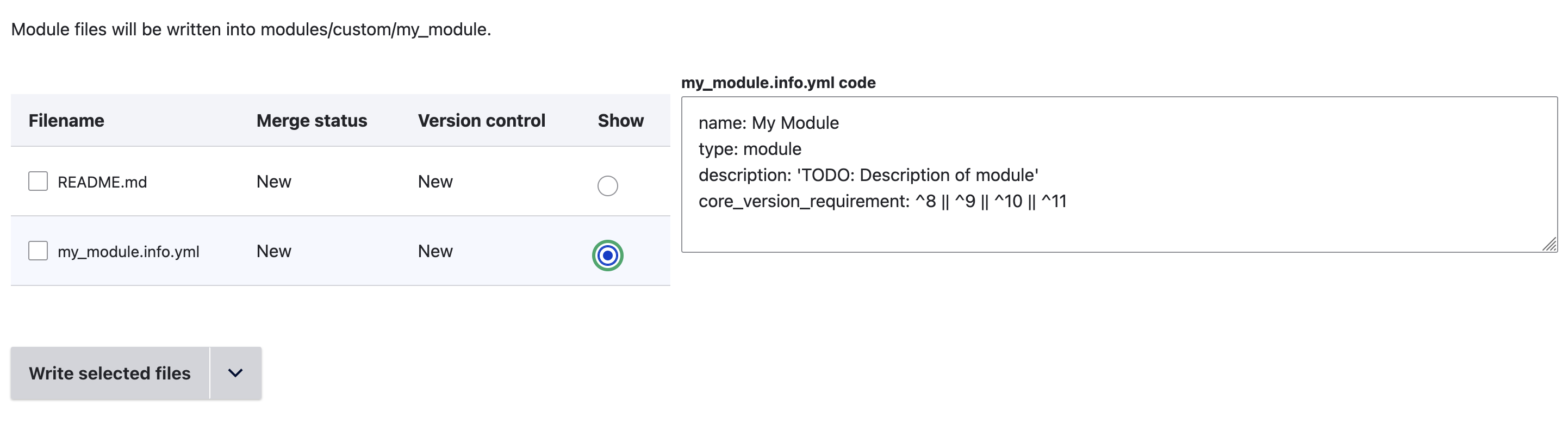Click the 'name: My Module' line in code

(768, 123)
